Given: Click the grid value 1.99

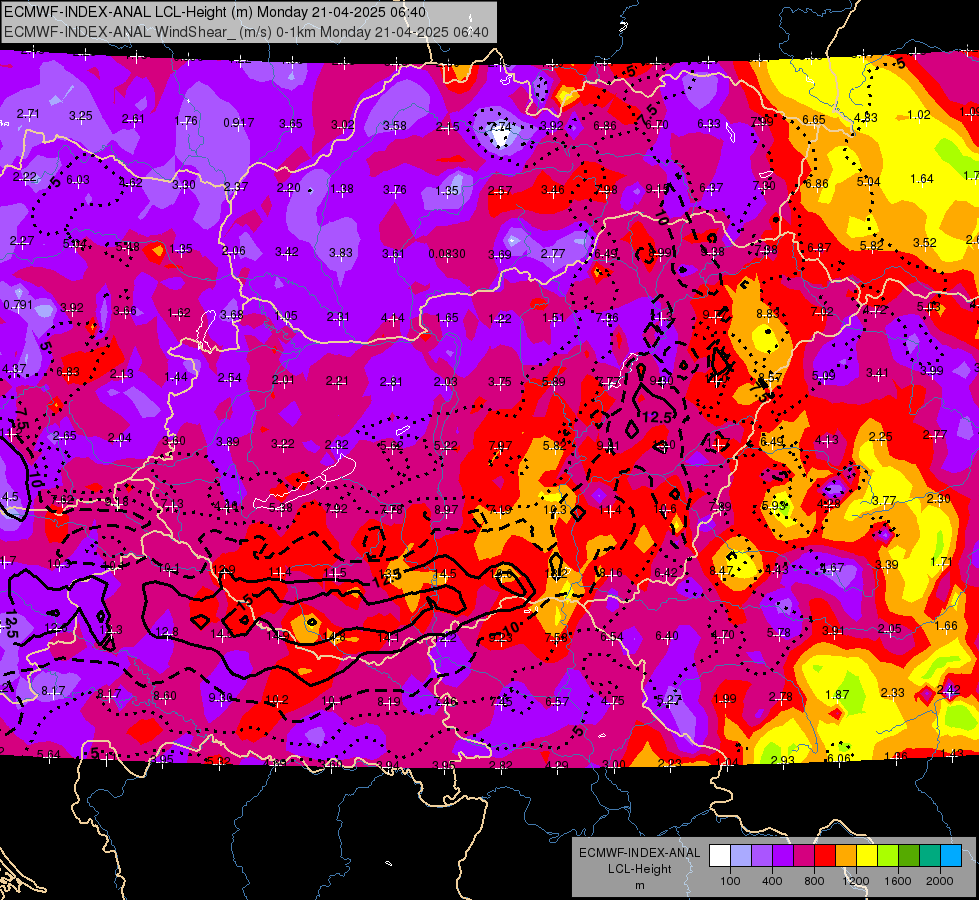Looking at the screenshot, I should tap(725, 699).
